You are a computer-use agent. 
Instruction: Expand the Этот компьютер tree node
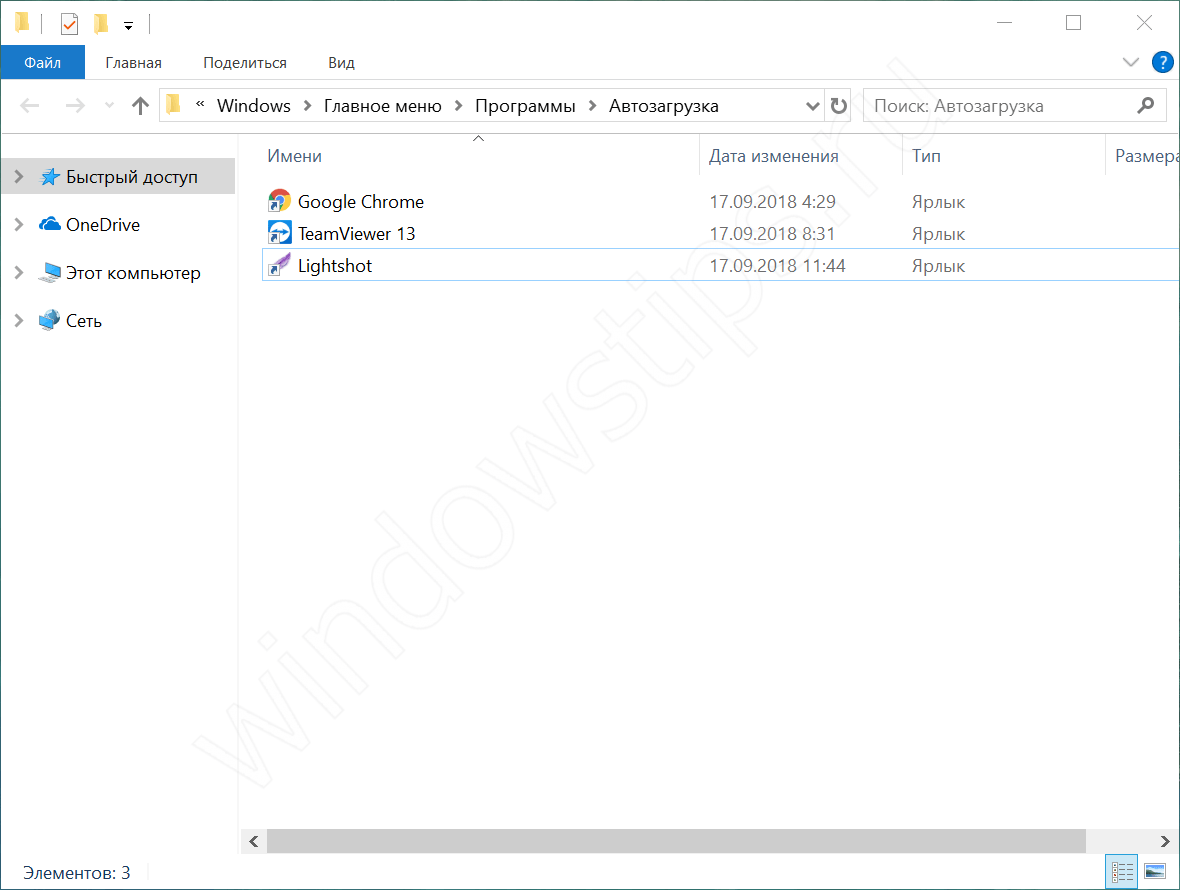click(18, 273)
